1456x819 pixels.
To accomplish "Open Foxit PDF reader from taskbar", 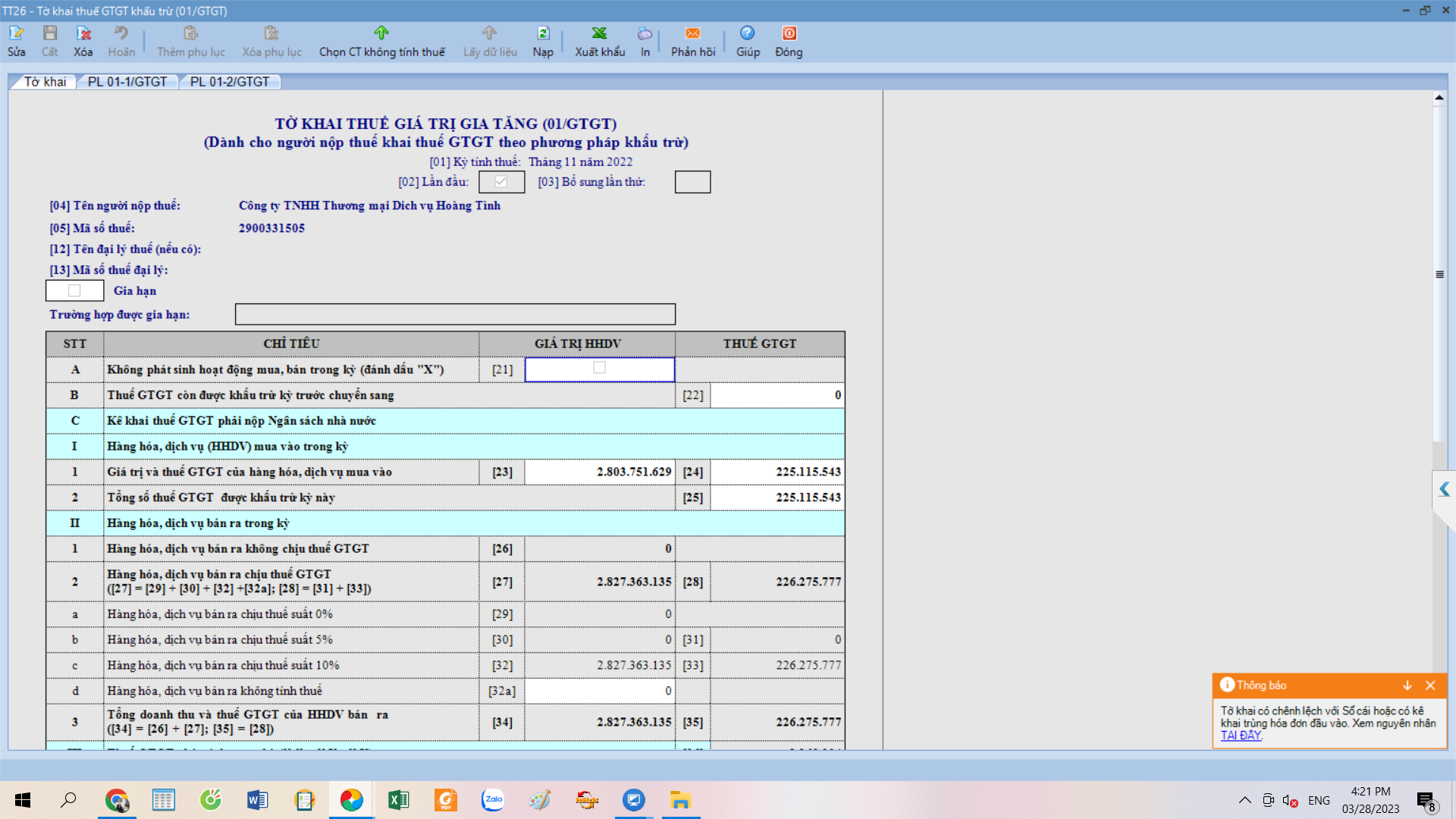I will point(446,800).
